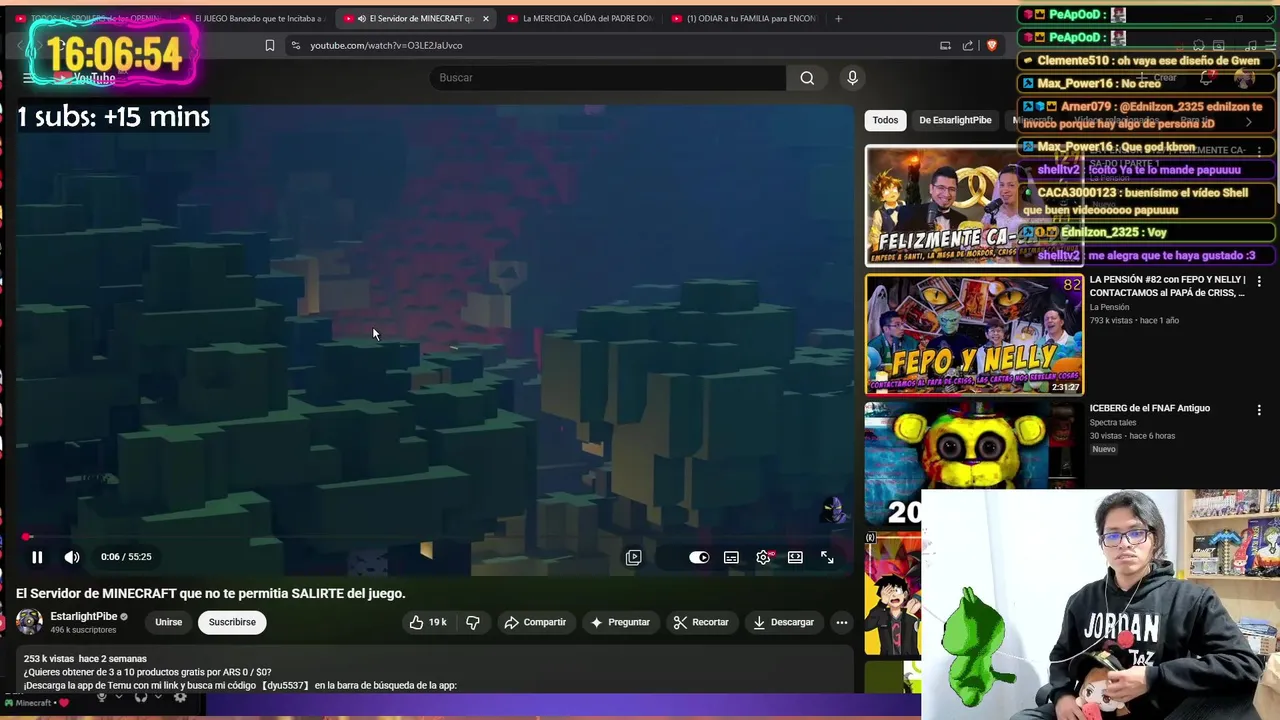
Task: Switch to 'El JUEGO Baneado' browser tab
Action: (251, 18)
